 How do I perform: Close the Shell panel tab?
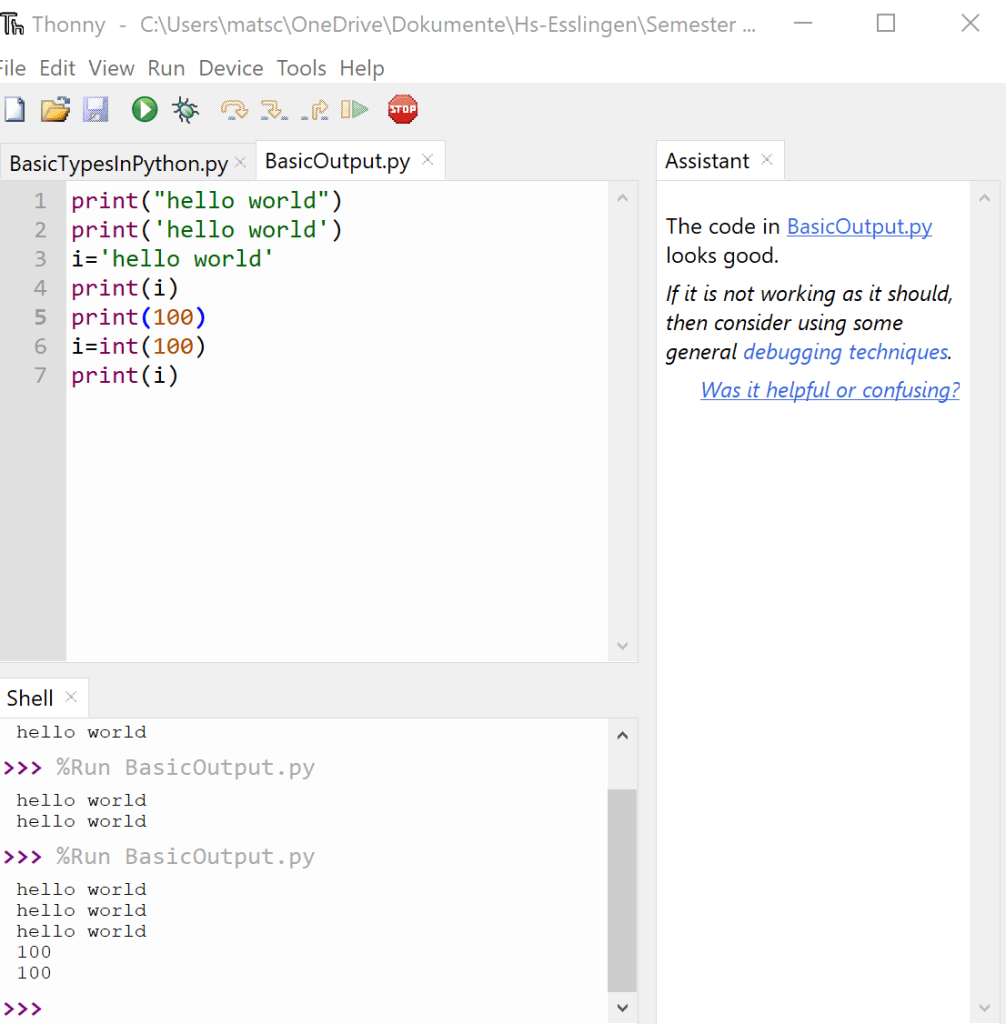(71, 697)
